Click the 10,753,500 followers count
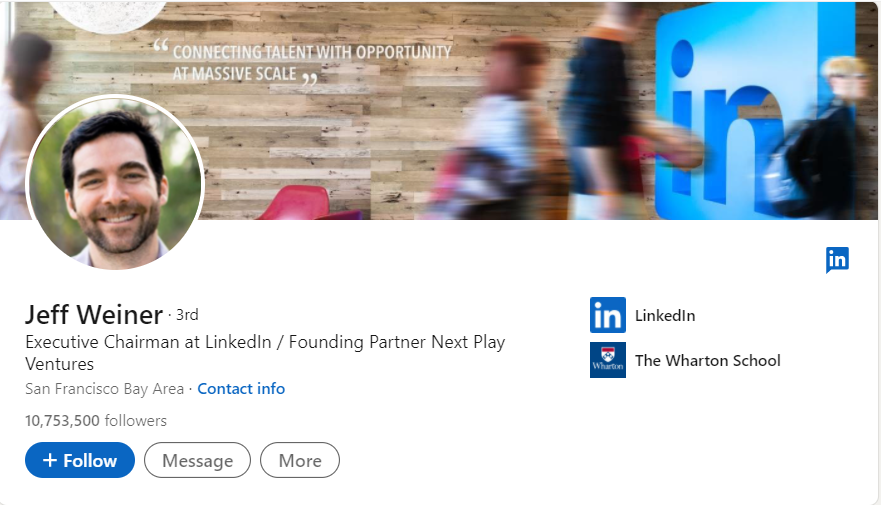Image resolution: width=881 pixels, height=505 pixels. pos(96,421)
